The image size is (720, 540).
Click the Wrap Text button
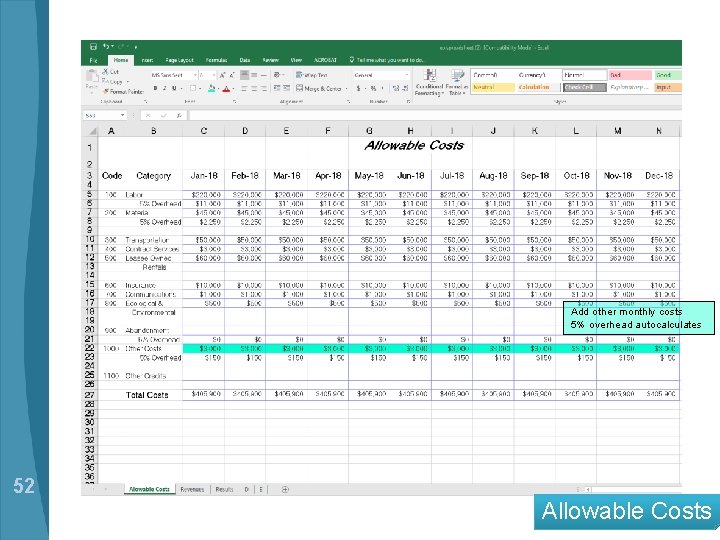pyautogui.click(x=312, y=75)
